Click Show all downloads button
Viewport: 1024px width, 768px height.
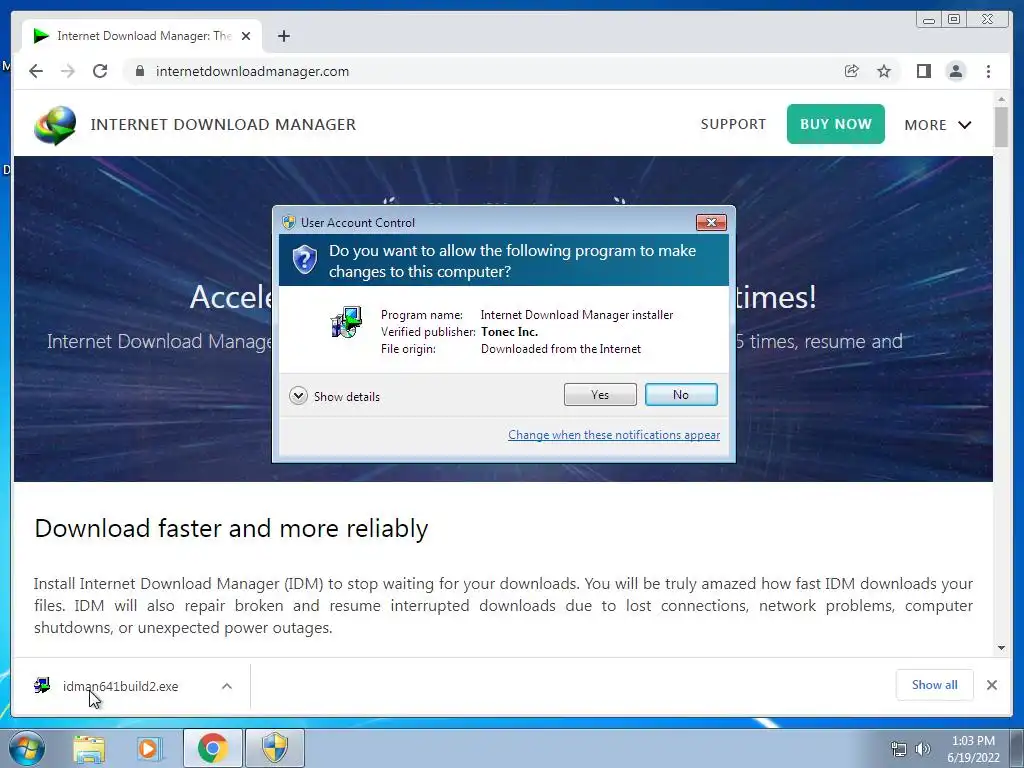click(935, 685)
